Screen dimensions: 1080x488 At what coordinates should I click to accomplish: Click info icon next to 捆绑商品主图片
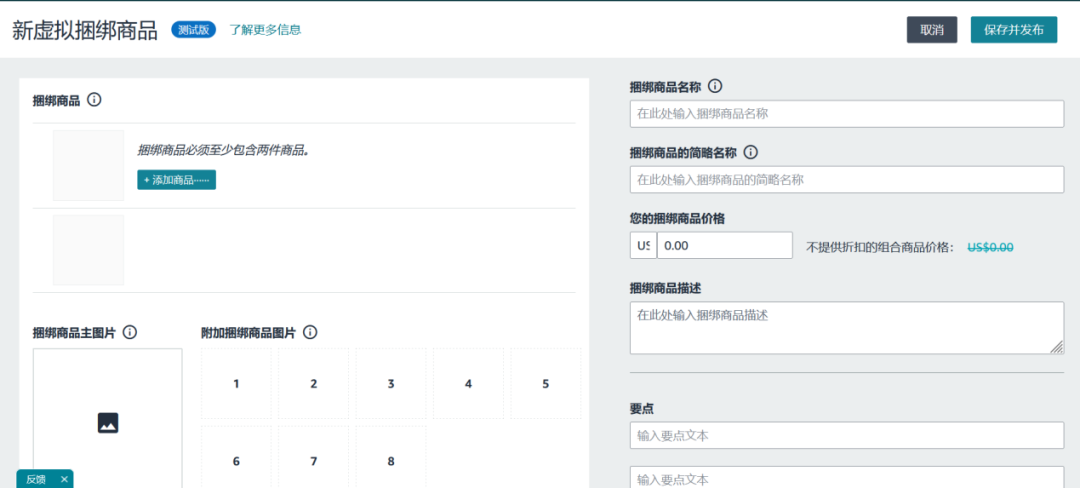(x=130, y=332)
